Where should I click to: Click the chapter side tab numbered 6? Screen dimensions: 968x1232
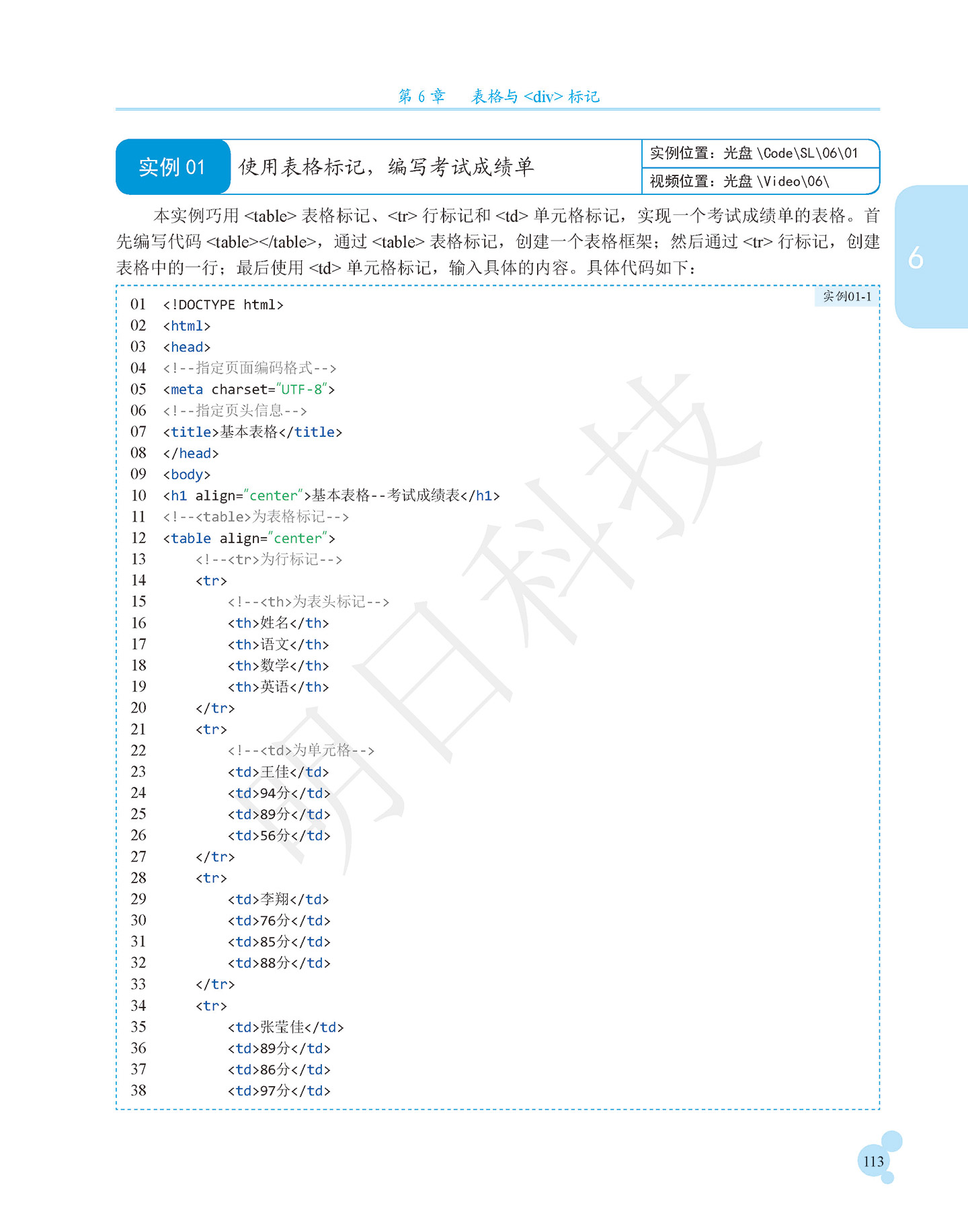(x=931, y=257)
